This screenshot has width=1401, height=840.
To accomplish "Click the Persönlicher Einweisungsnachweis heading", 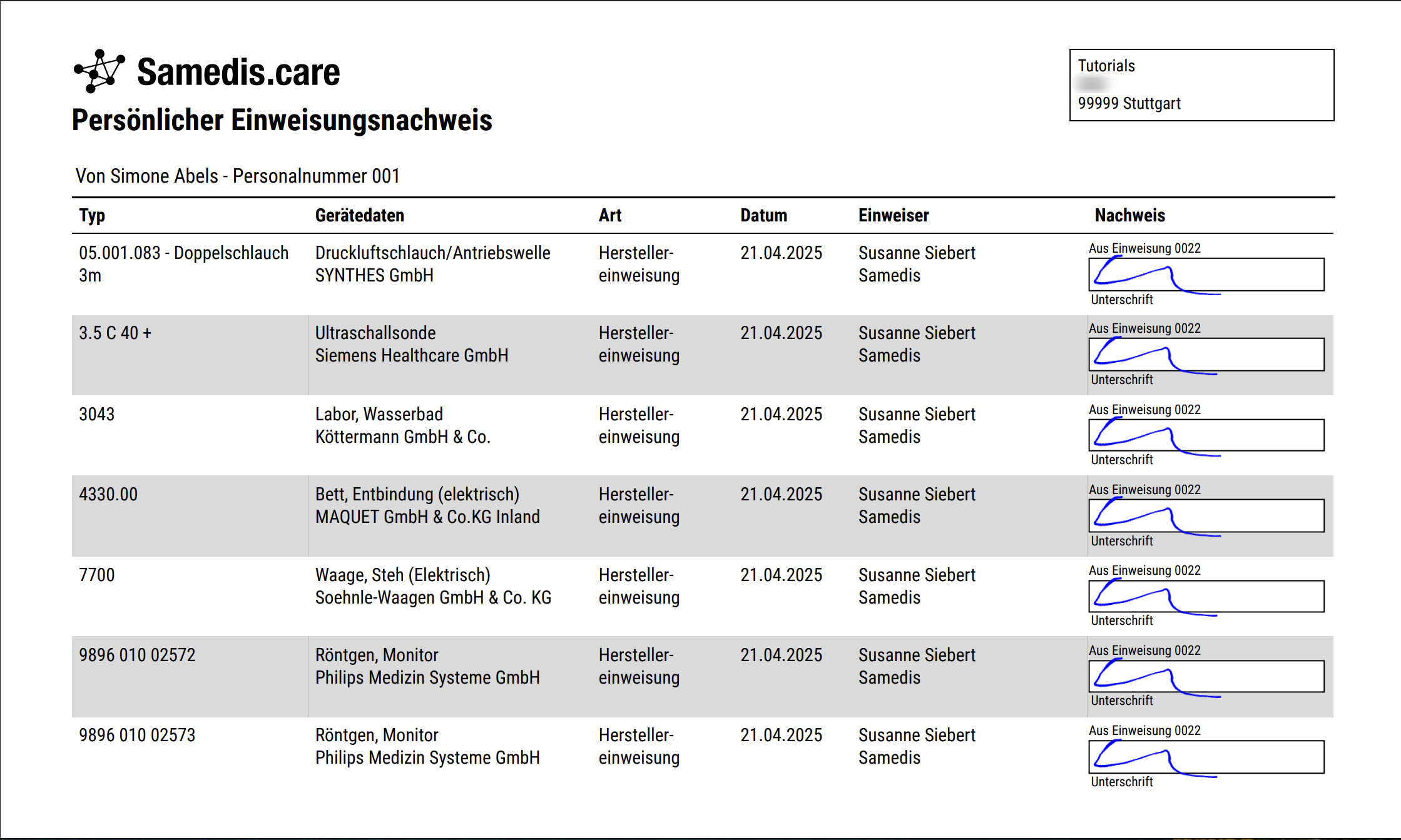I will tap(282, 120).
